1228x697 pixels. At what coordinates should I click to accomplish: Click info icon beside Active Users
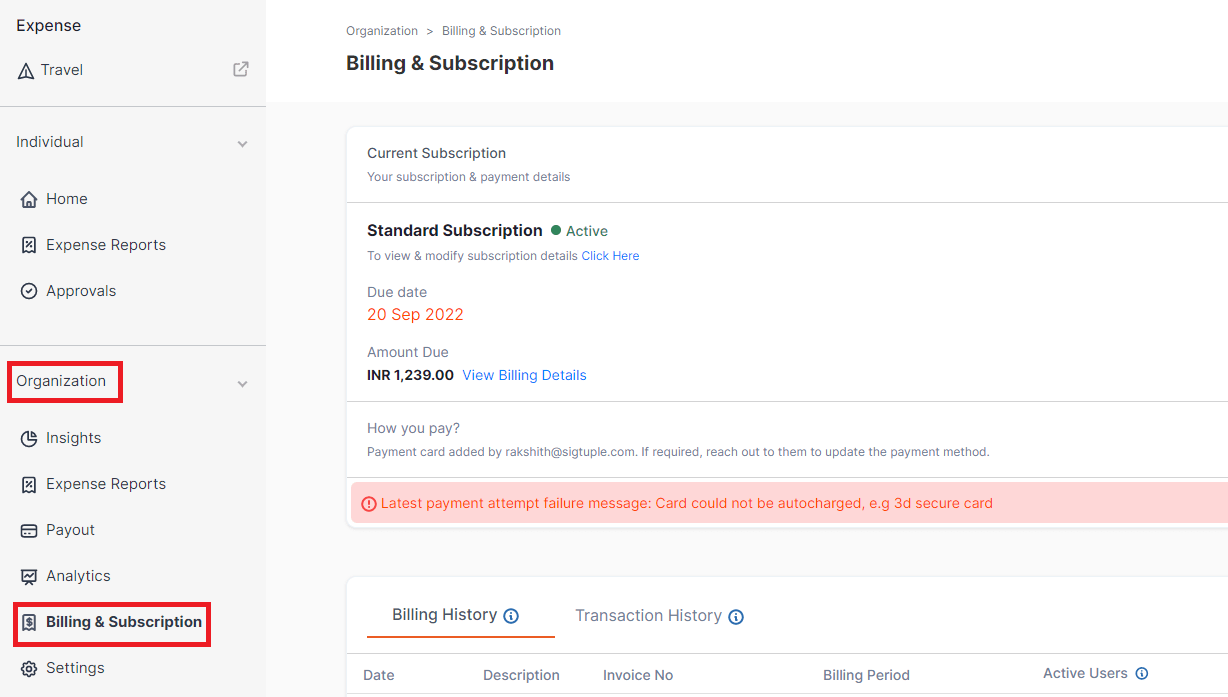pyautogui.click(x=1142, y=674)
